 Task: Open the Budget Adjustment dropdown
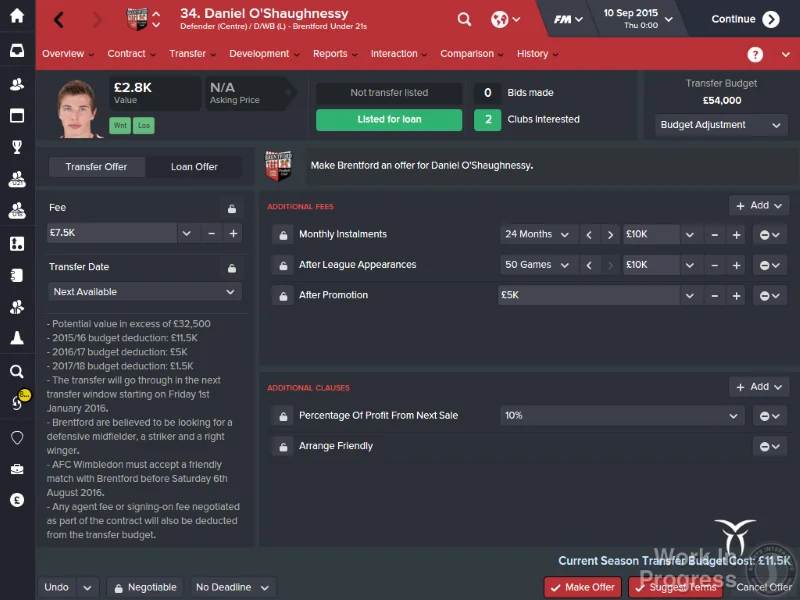pos(720,125)
